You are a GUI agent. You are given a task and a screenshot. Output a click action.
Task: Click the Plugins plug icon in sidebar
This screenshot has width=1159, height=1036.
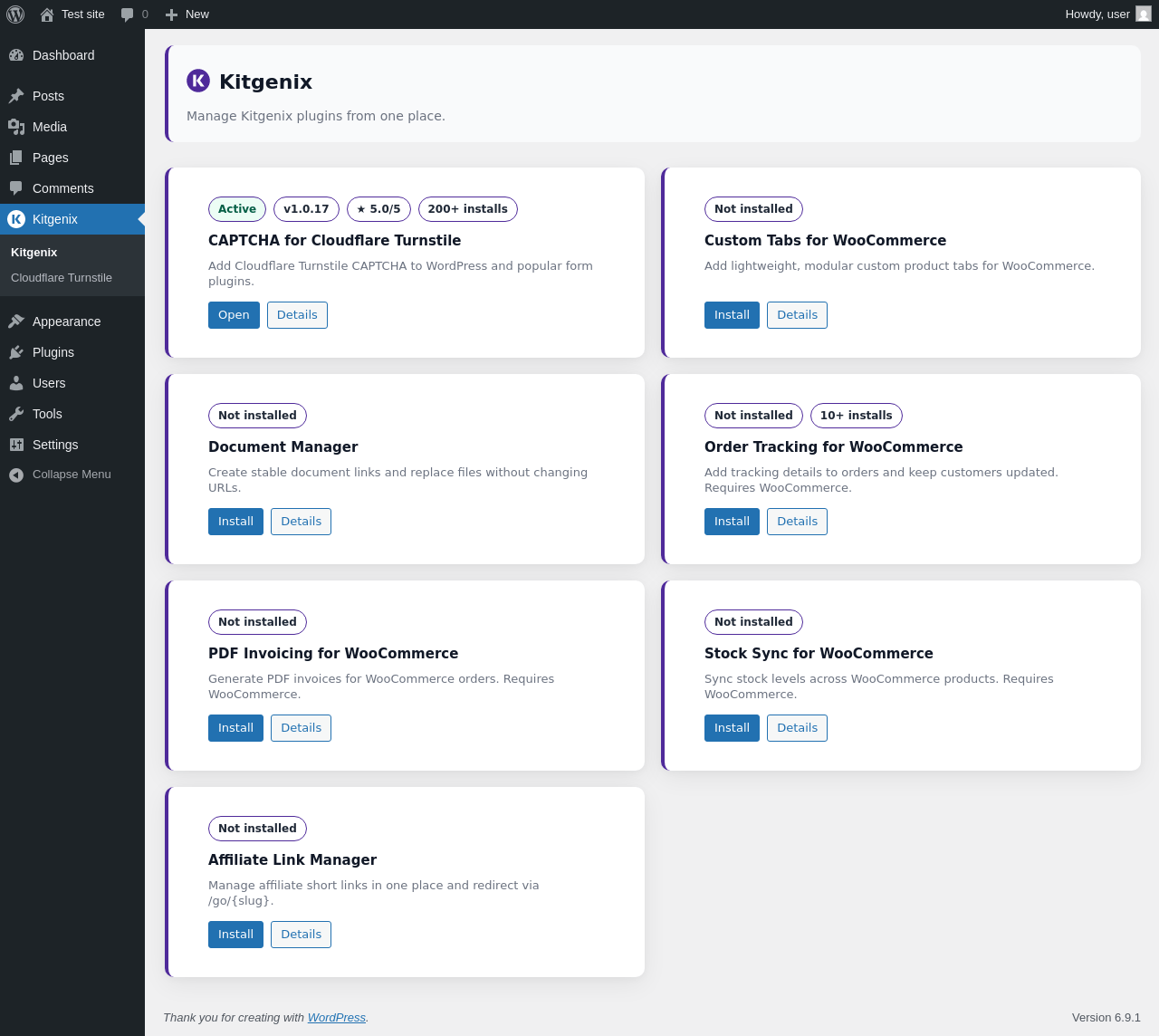point(16,352)
